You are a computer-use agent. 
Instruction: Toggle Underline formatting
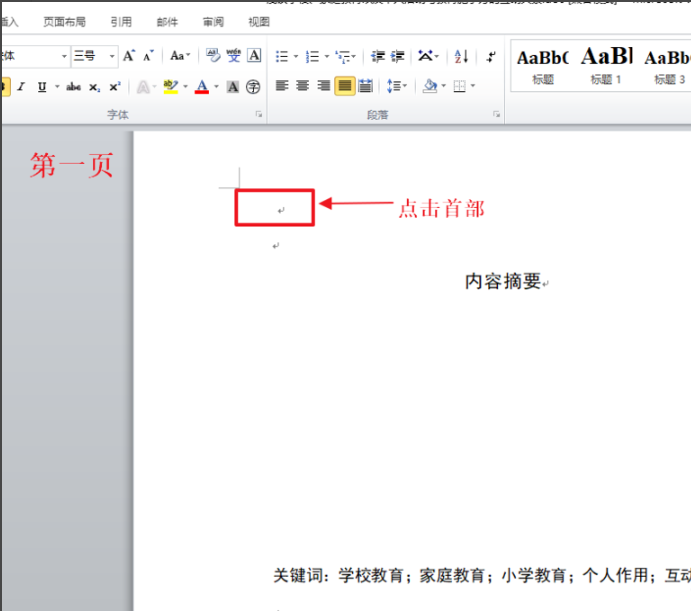[x=42, y=87]
